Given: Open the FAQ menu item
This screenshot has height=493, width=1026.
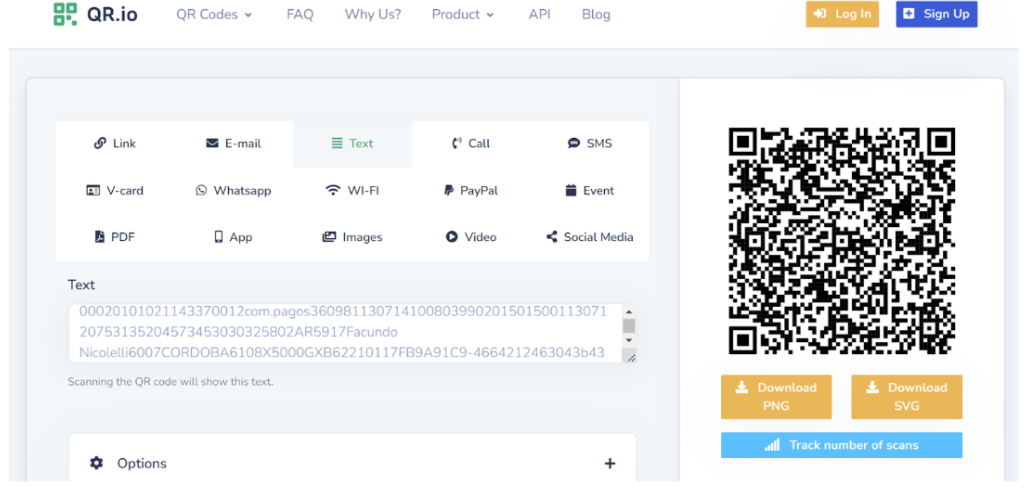Looking at the screenshot, I should coord(300,14).
